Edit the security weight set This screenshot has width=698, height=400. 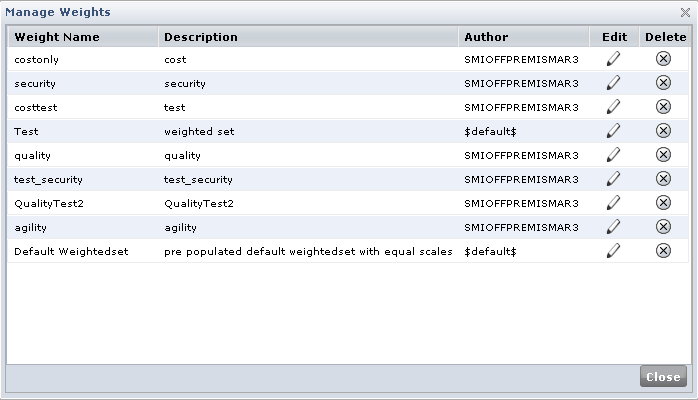pyautogui.click(x=613, y=83)
